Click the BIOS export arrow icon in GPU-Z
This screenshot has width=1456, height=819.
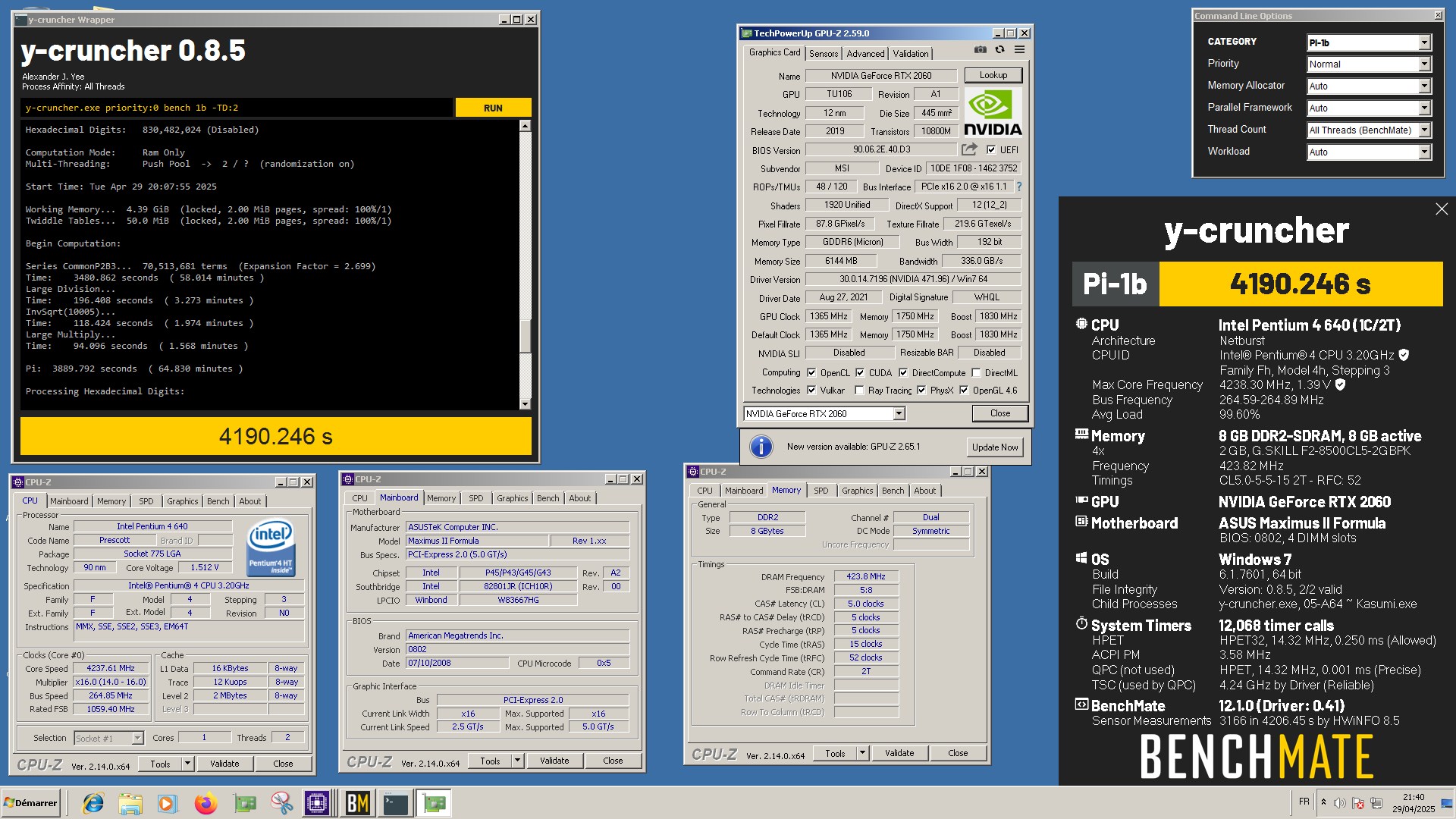[969, 149]
